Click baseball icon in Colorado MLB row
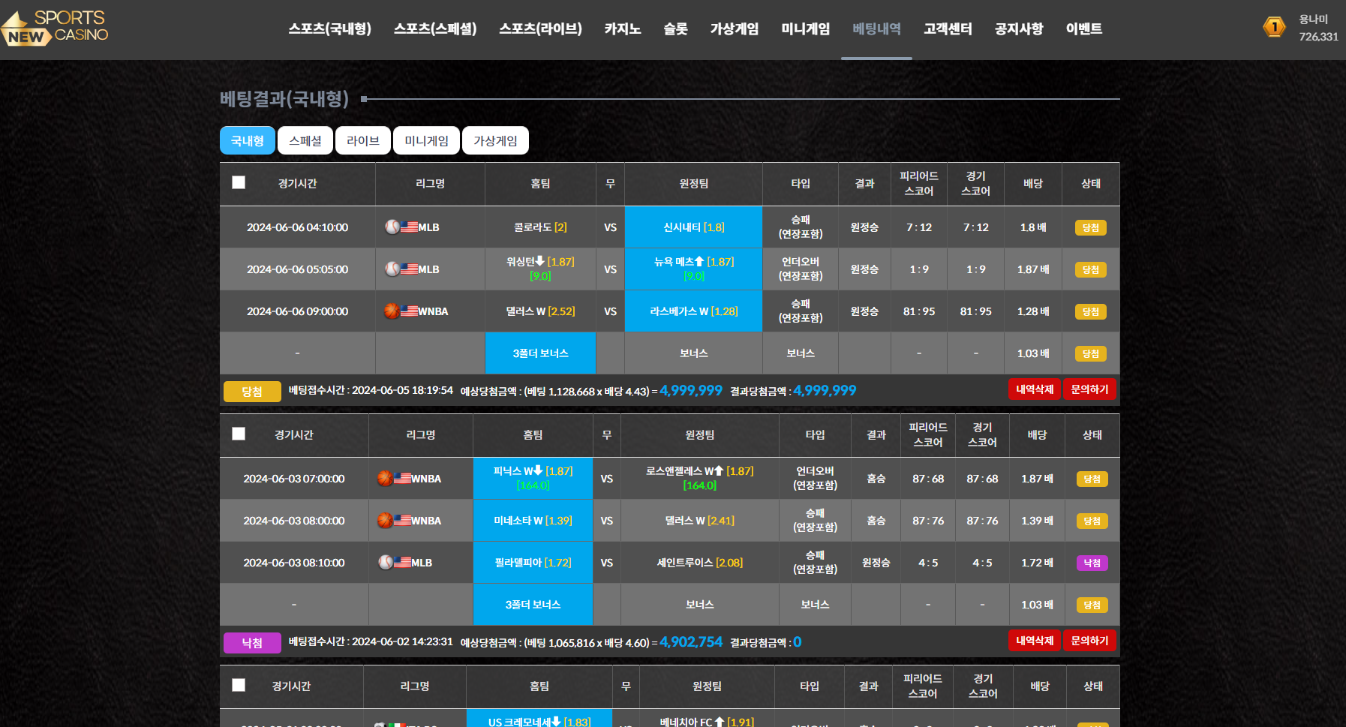This screenshot has width=1346, height=727. 392,227
